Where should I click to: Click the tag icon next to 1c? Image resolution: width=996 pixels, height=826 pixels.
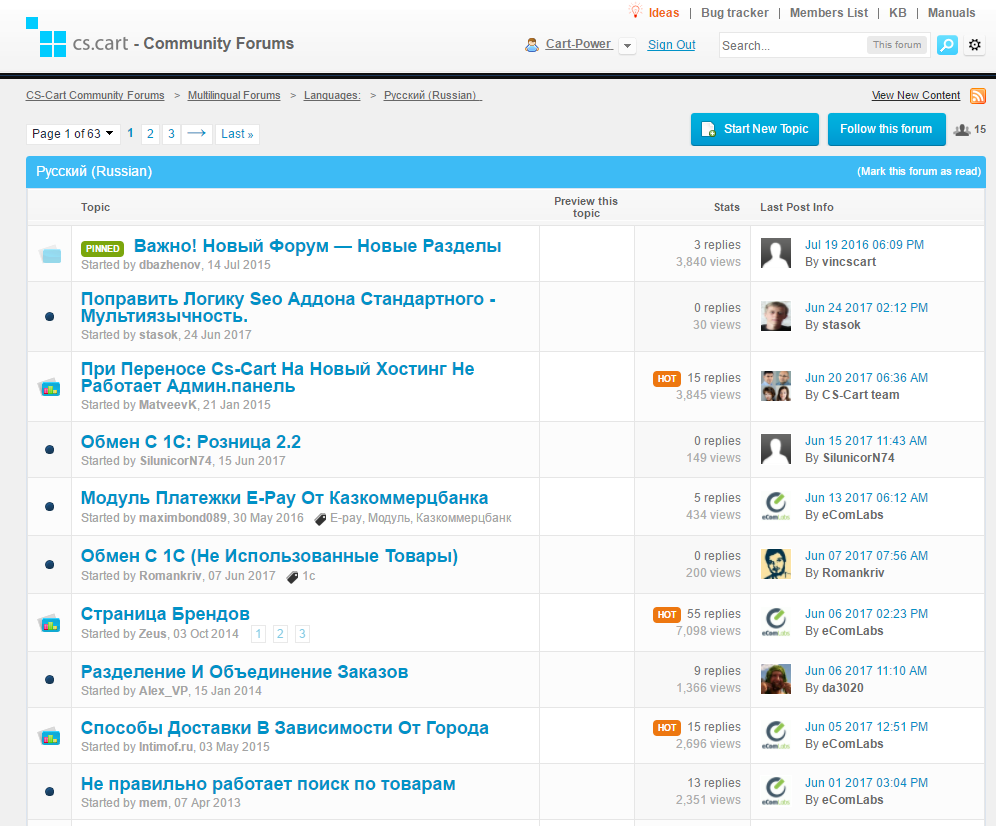(292, 577)
